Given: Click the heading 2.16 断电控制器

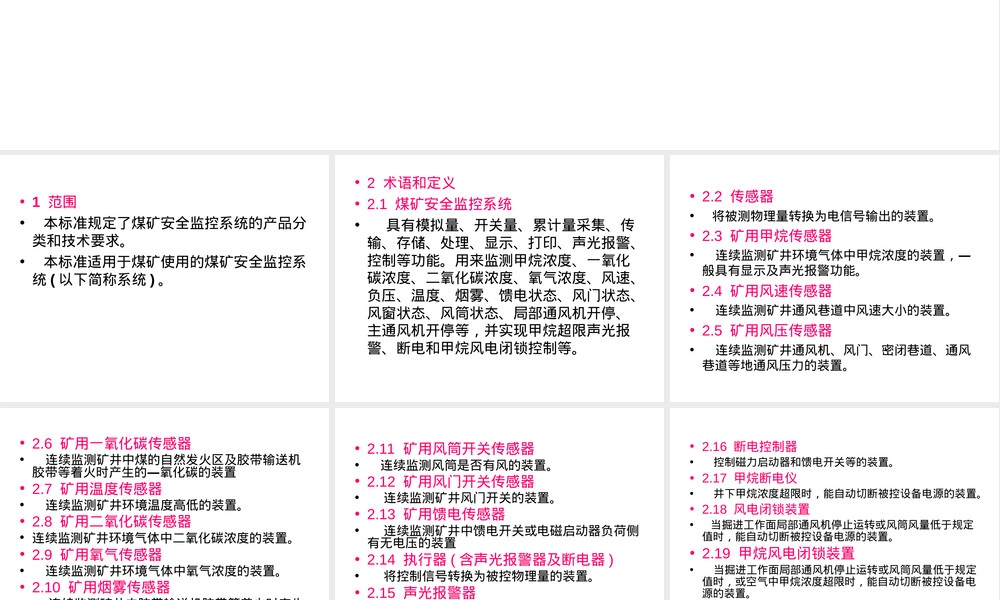Looking at the screenshot, I should click(x=749, y=446).
